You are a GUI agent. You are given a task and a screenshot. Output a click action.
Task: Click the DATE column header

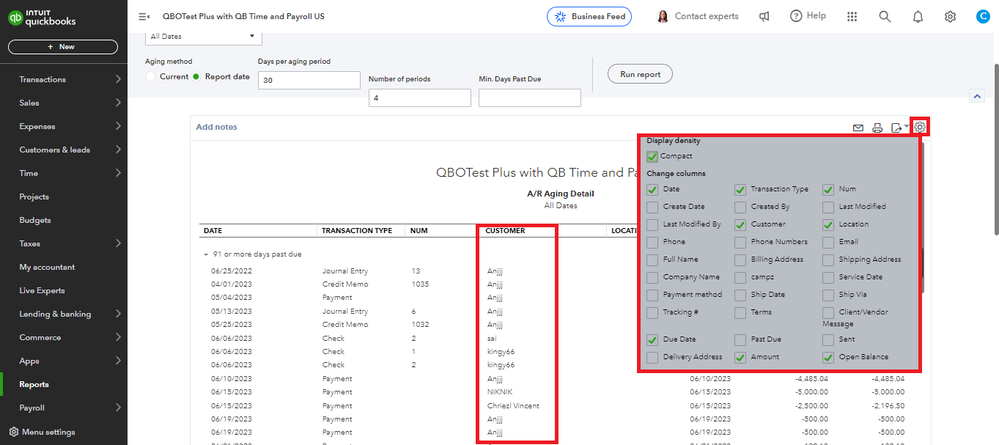click(213, 231)
